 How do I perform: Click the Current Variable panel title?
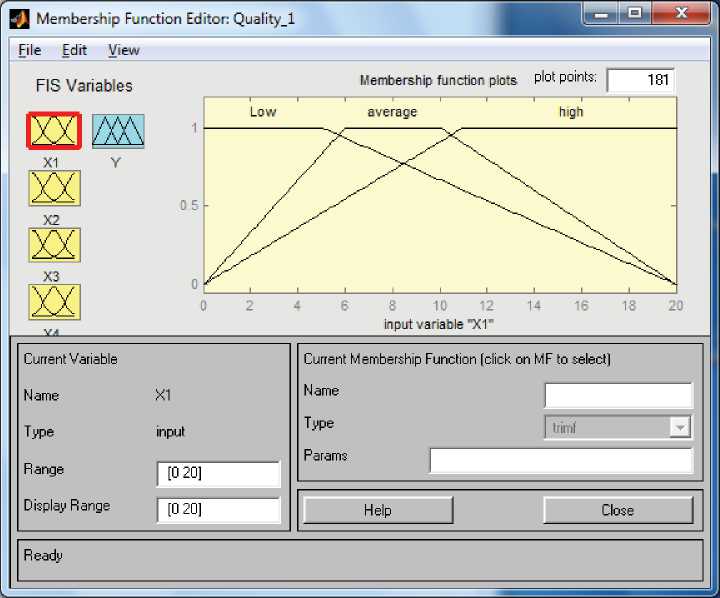click(x=70, y=359)
